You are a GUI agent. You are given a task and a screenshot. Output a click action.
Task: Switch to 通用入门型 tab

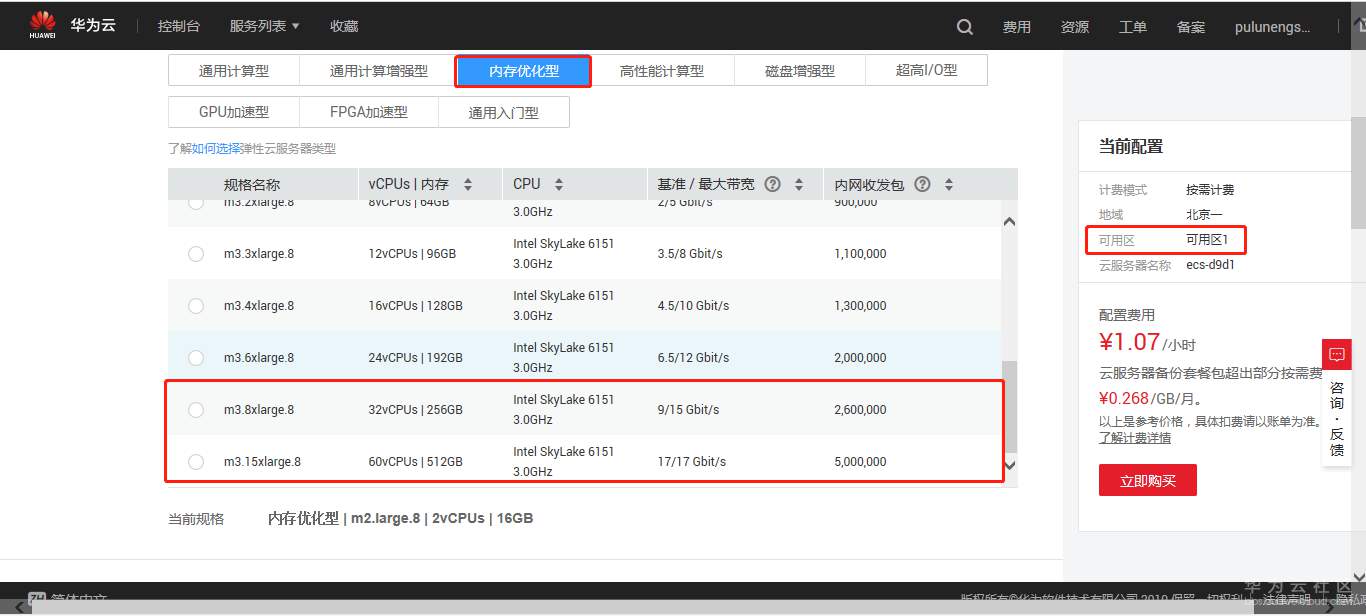504,112
